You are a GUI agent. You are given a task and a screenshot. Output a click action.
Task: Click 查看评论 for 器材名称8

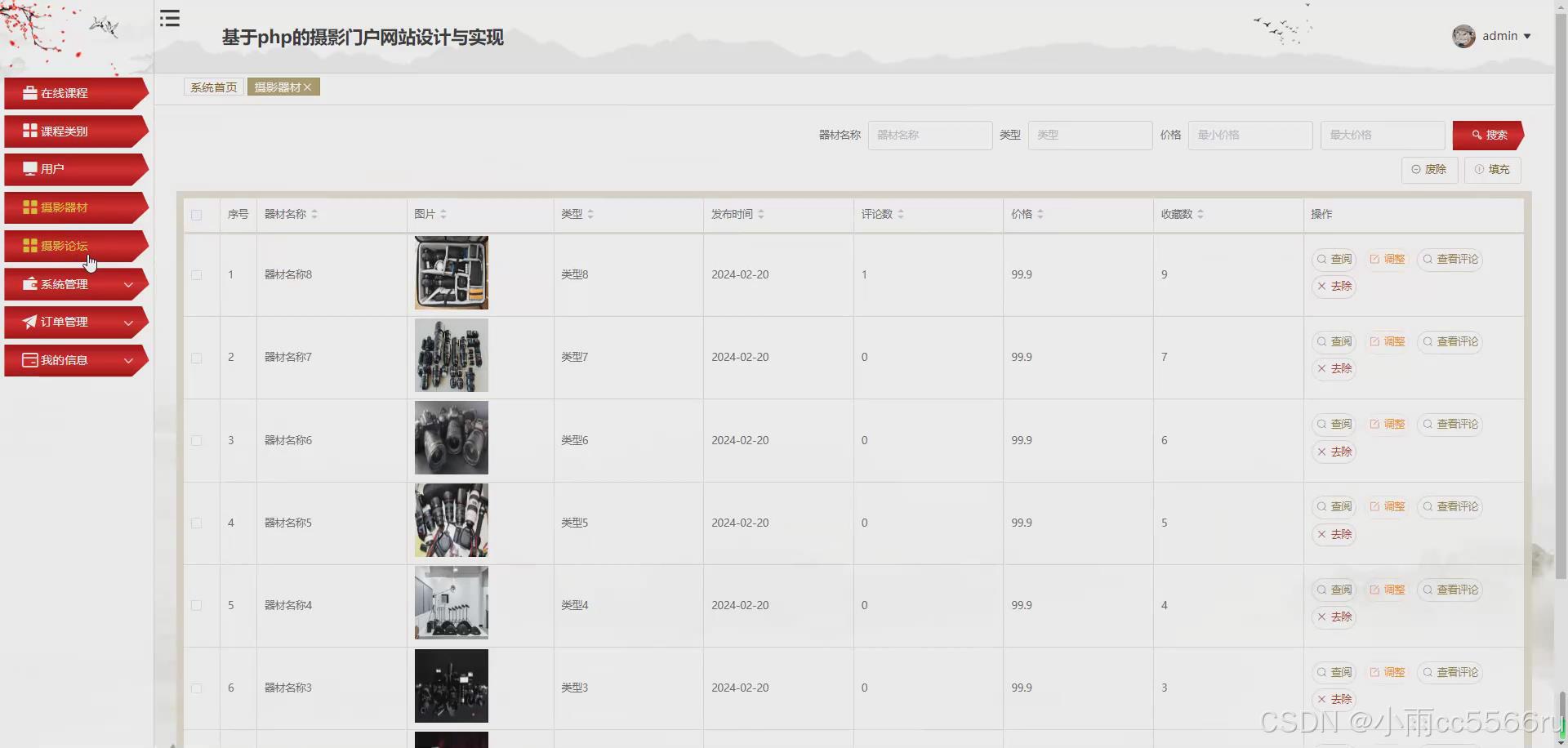click(x=1450, y=260)
